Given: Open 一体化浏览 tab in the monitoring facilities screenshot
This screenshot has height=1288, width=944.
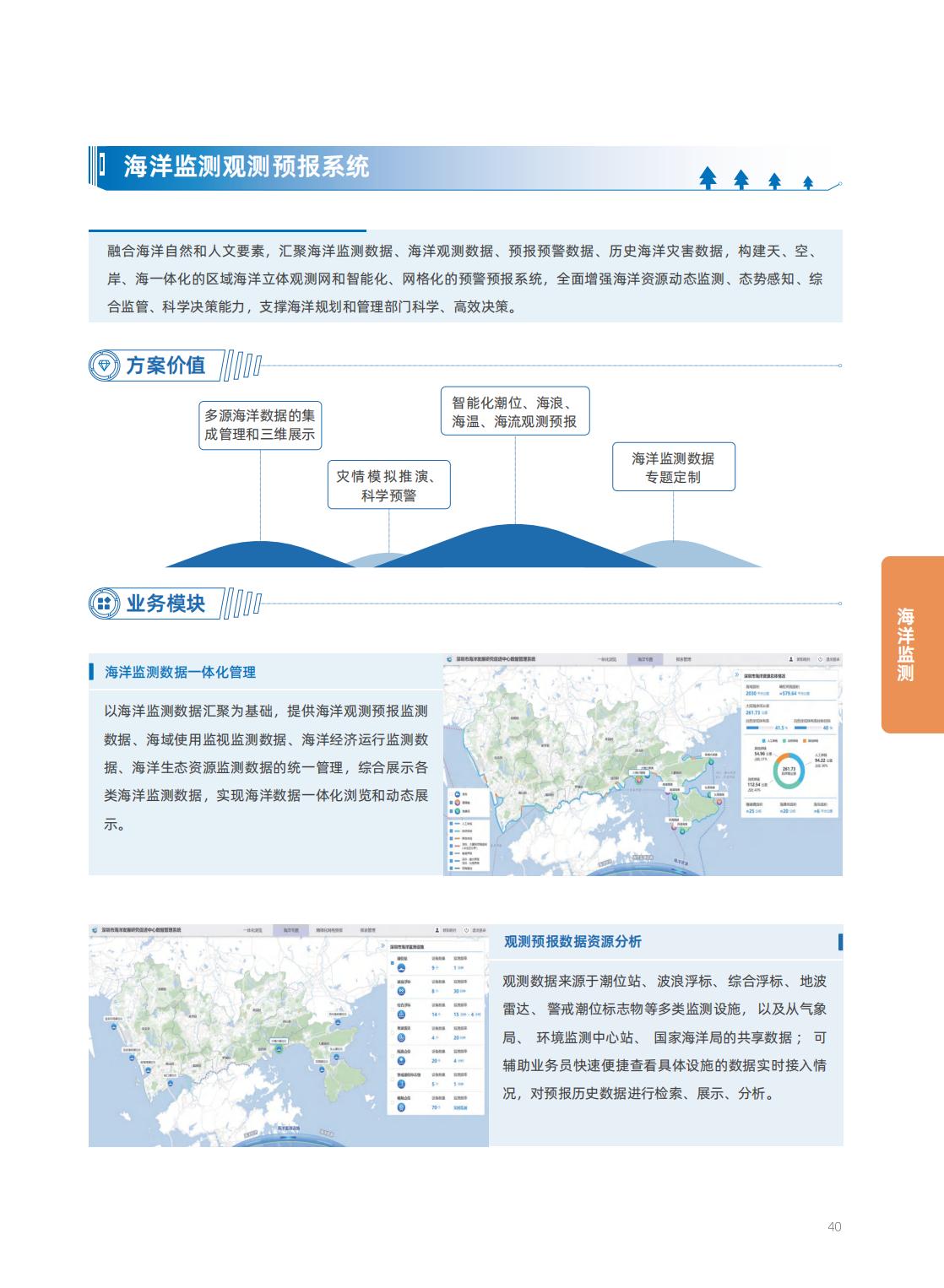Looking at the screenshot, I should (x=253, y=930).
